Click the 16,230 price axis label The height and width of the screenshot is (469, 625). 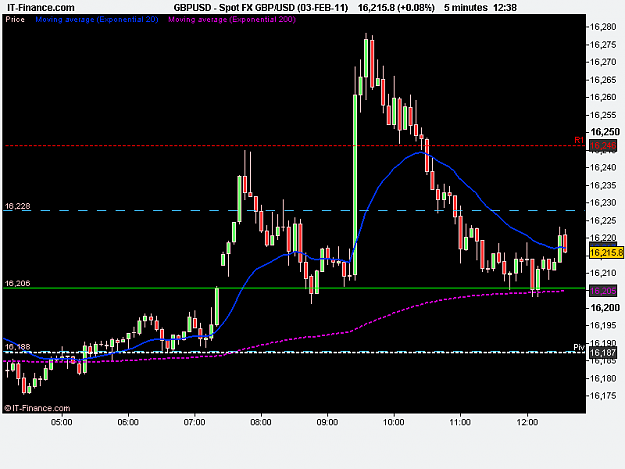tap(603, 202)
